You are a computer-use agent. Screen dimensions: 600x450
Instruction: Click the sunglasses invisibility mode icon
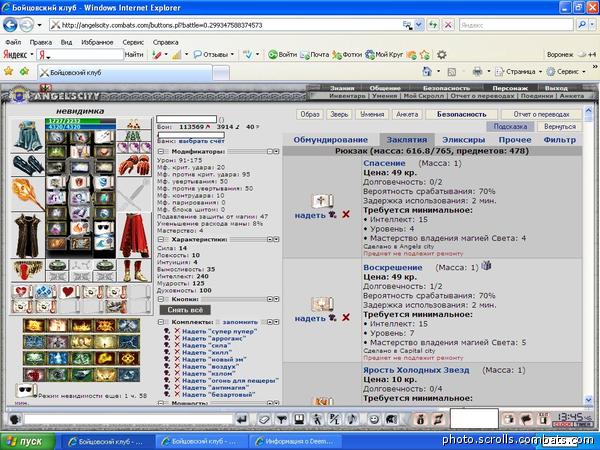coord(26,390)
